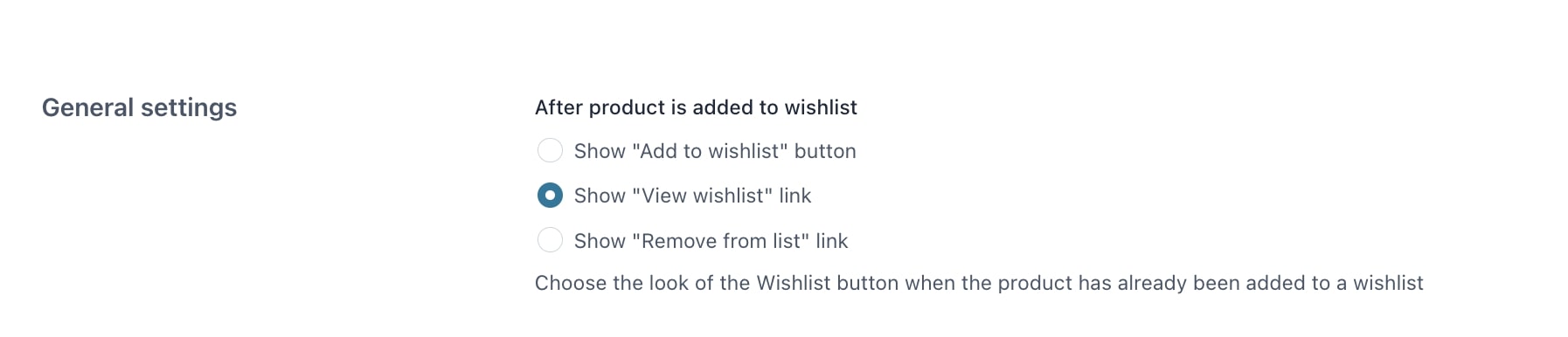The width and height of the screenshot is (1568, 337).
Task: Enable showing Remove from list link after adding
Action: click(550, 240)
